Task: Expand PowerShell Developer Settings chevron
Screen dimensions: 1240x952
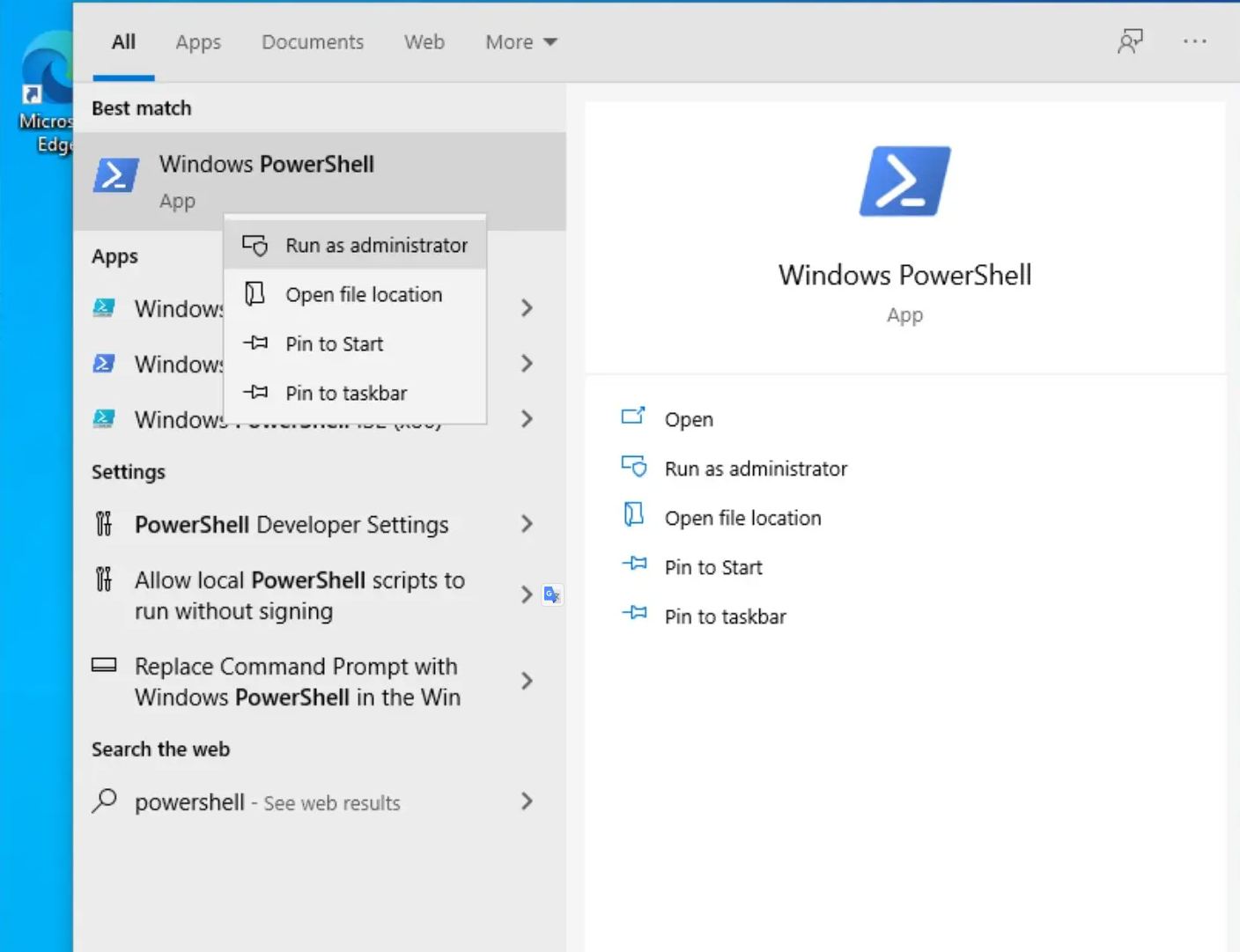Action: pos(527,524)
